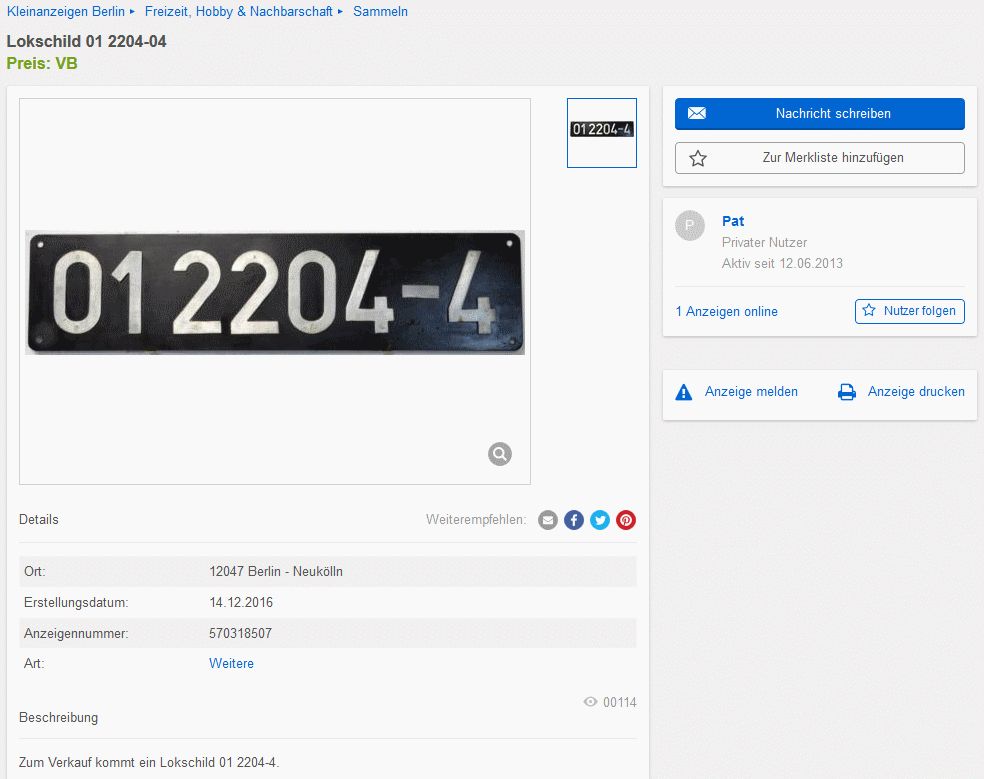This screenshot has width=984, height=779.
Task: Go to Freizeit, Hobby & Nachbarschaft category
Action: point(238,12)
